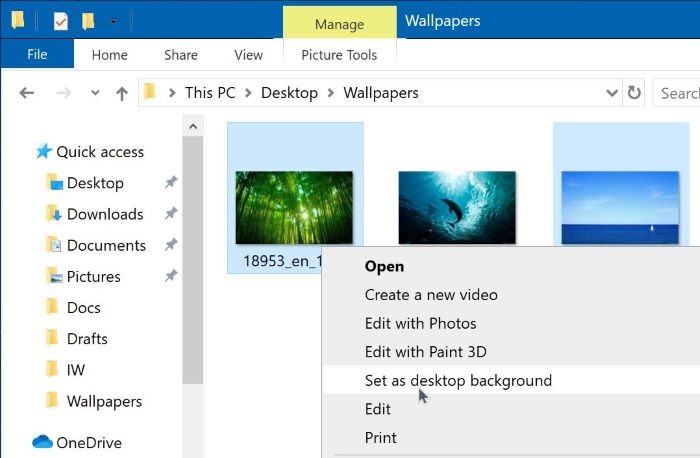Click the Up one level arrow

(121, 93)
